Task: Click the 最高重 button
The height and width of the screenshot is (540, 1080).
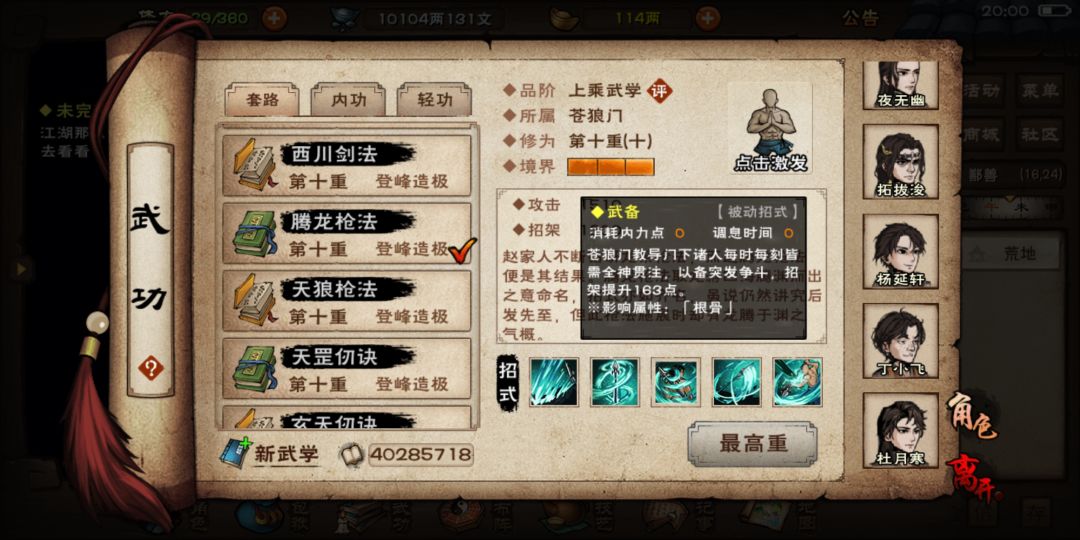Action: (x=752, y=444)
